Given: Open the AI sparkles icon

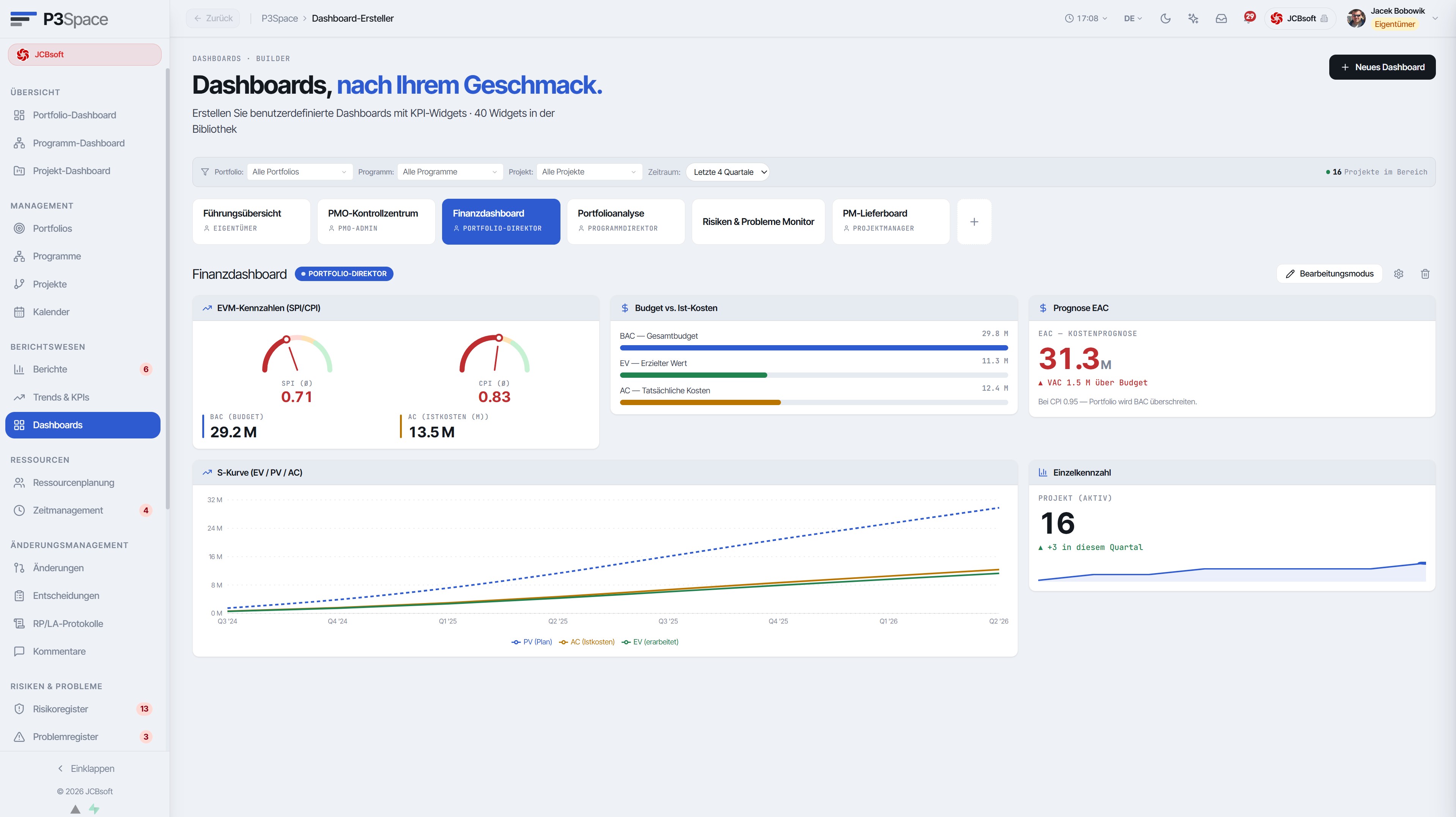Looking at the screenshot, I should click(1193, 19).
